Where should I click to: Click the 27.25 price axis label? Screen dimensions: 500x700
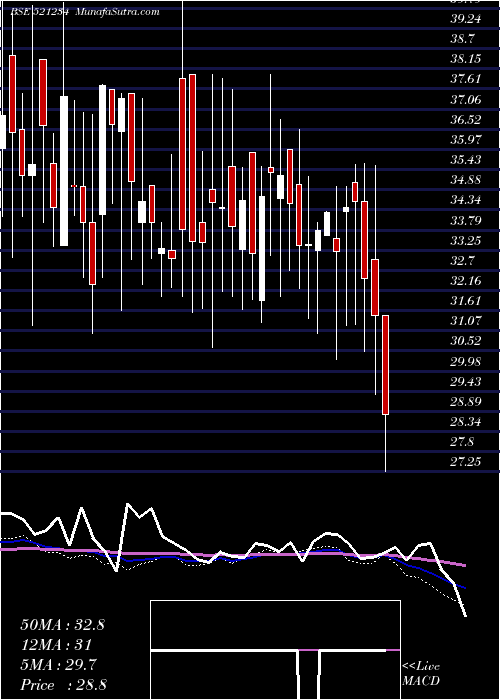(x=466, y=462)
